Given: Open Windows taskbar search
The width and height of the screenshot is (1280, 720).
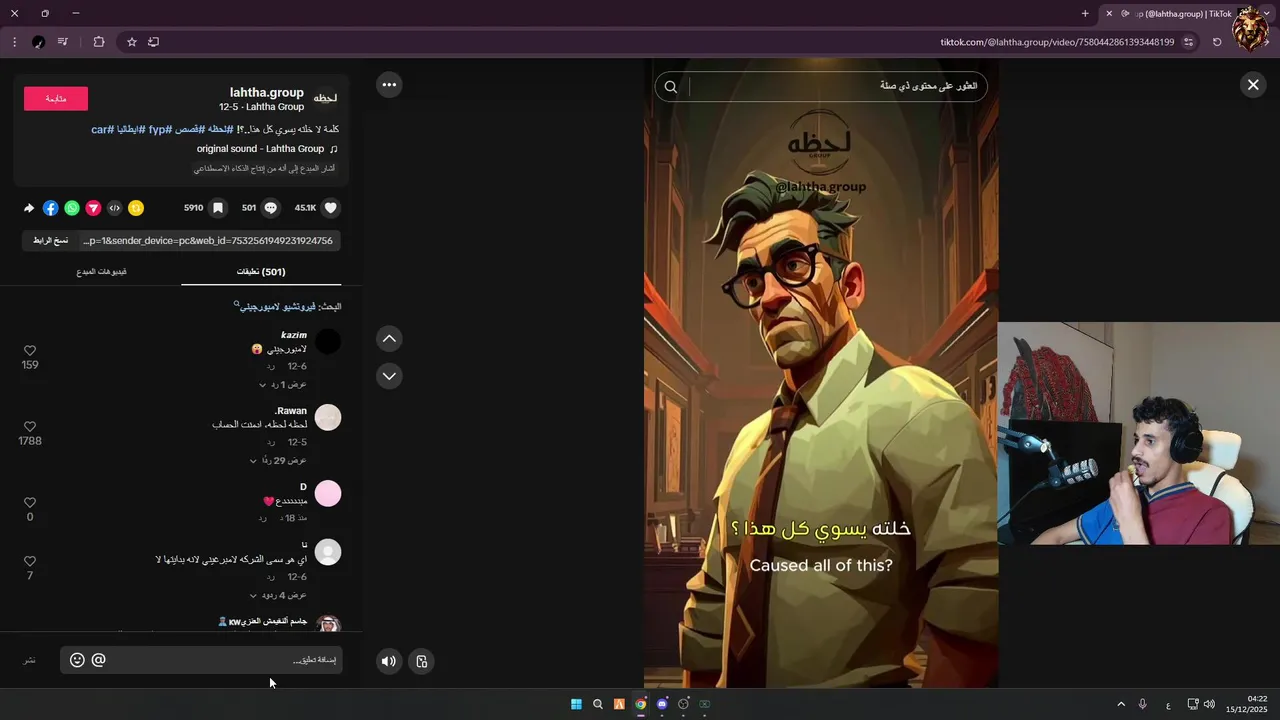Looking at the screenshot, I should tap(598, 704).
